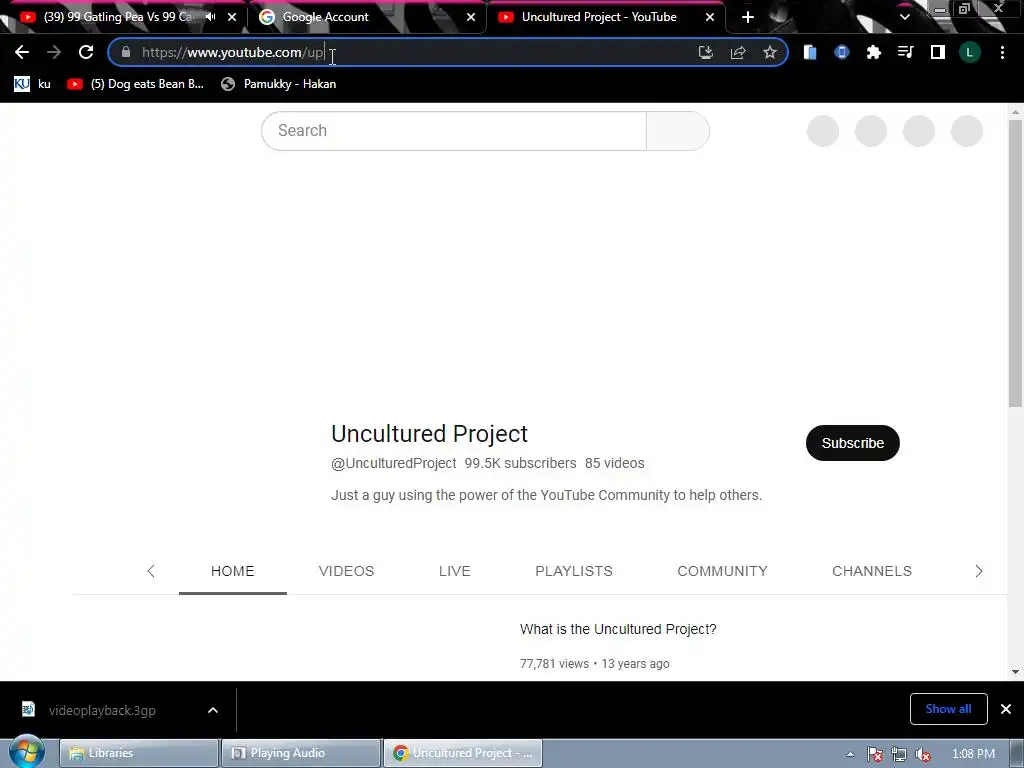This screenshot has width=1024, height=768.
Task: View site info via padlock icon
Action: click(x=126, y=52)
